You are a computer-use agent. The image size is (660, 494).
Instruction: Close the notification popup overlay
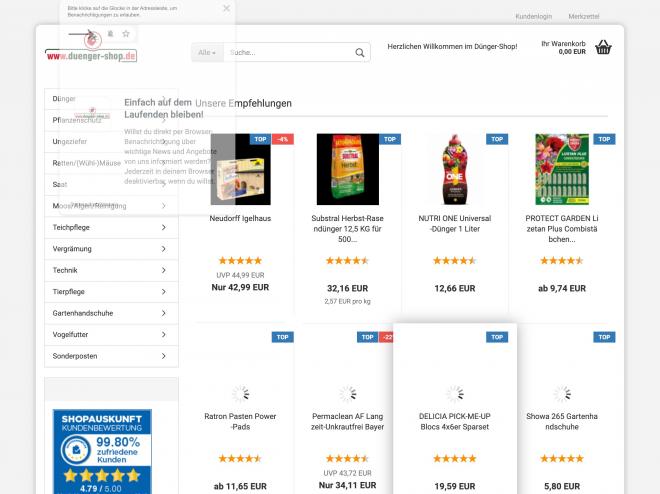click(x=226, y=8)
